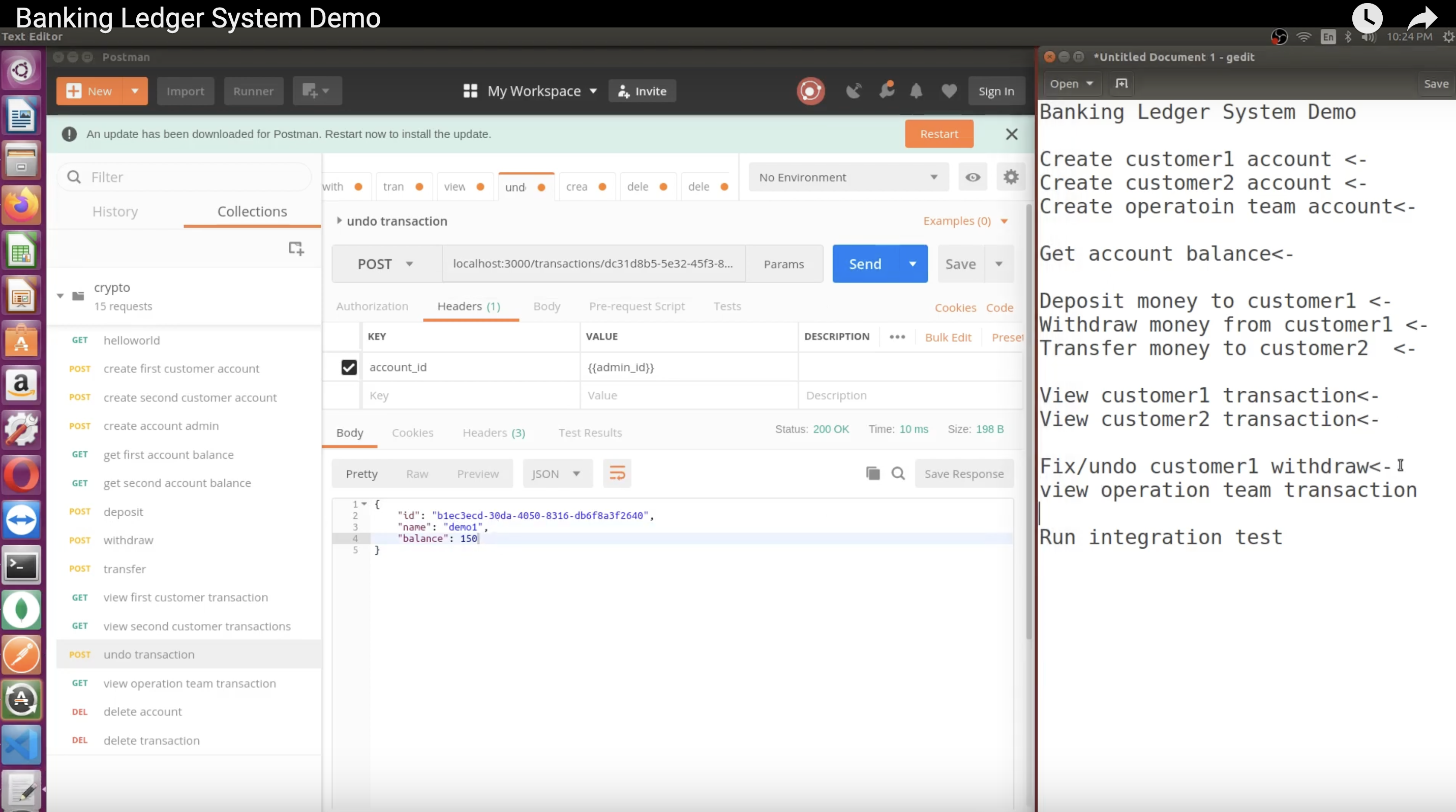Click the Params button

(x=783, y=264)
